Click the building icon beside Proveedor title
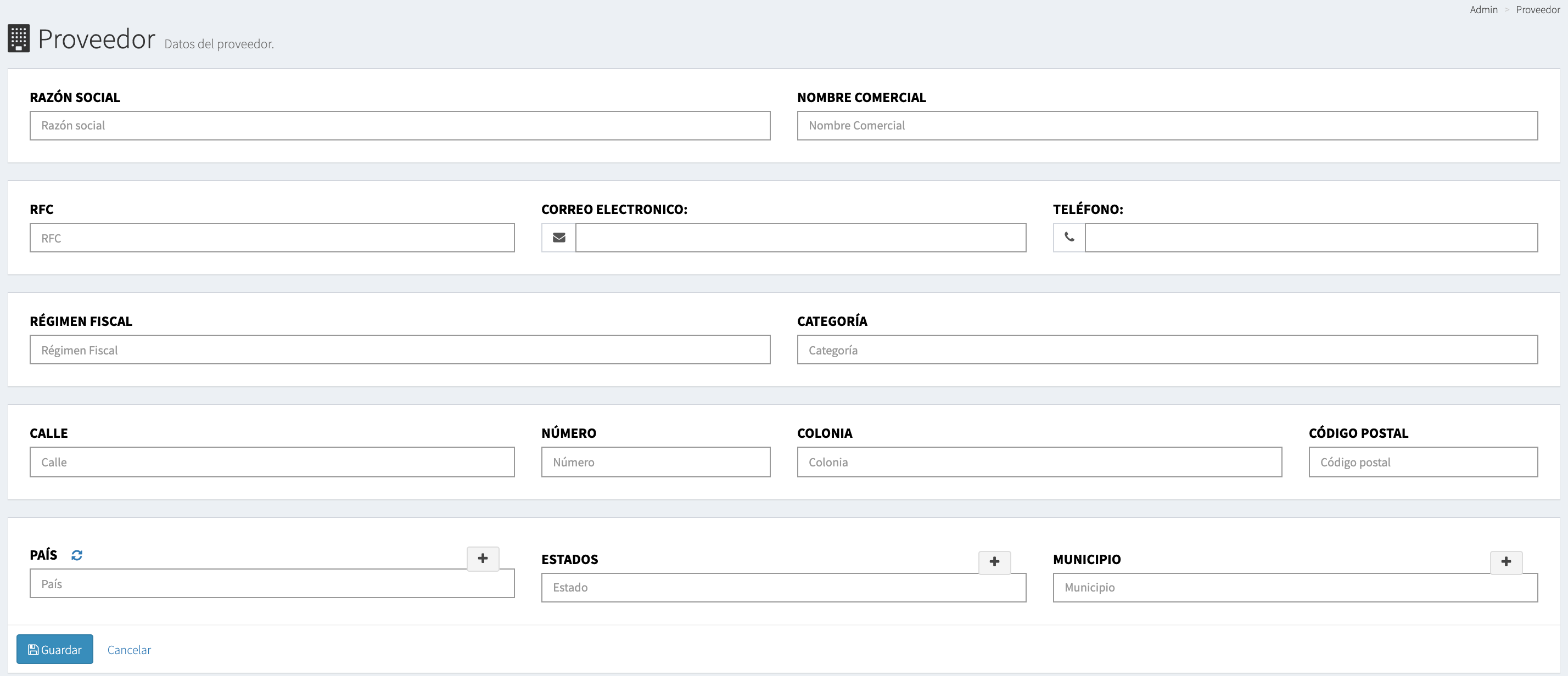 click(18, 38)
